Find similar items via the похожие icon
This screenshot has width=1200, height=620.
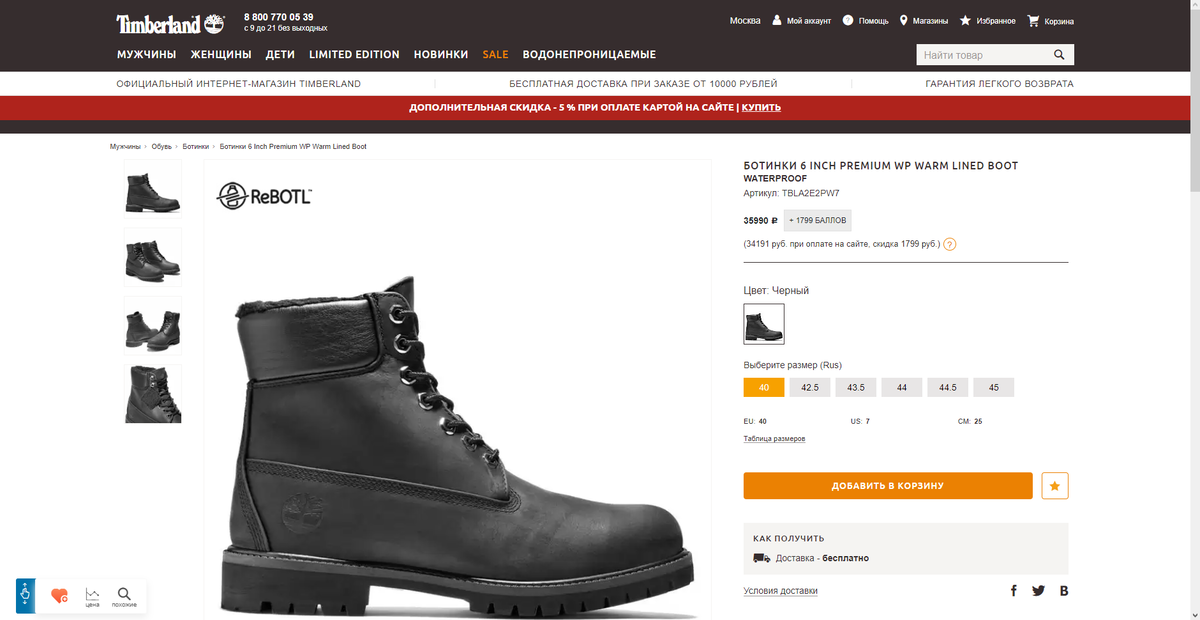tap(124, 595)
